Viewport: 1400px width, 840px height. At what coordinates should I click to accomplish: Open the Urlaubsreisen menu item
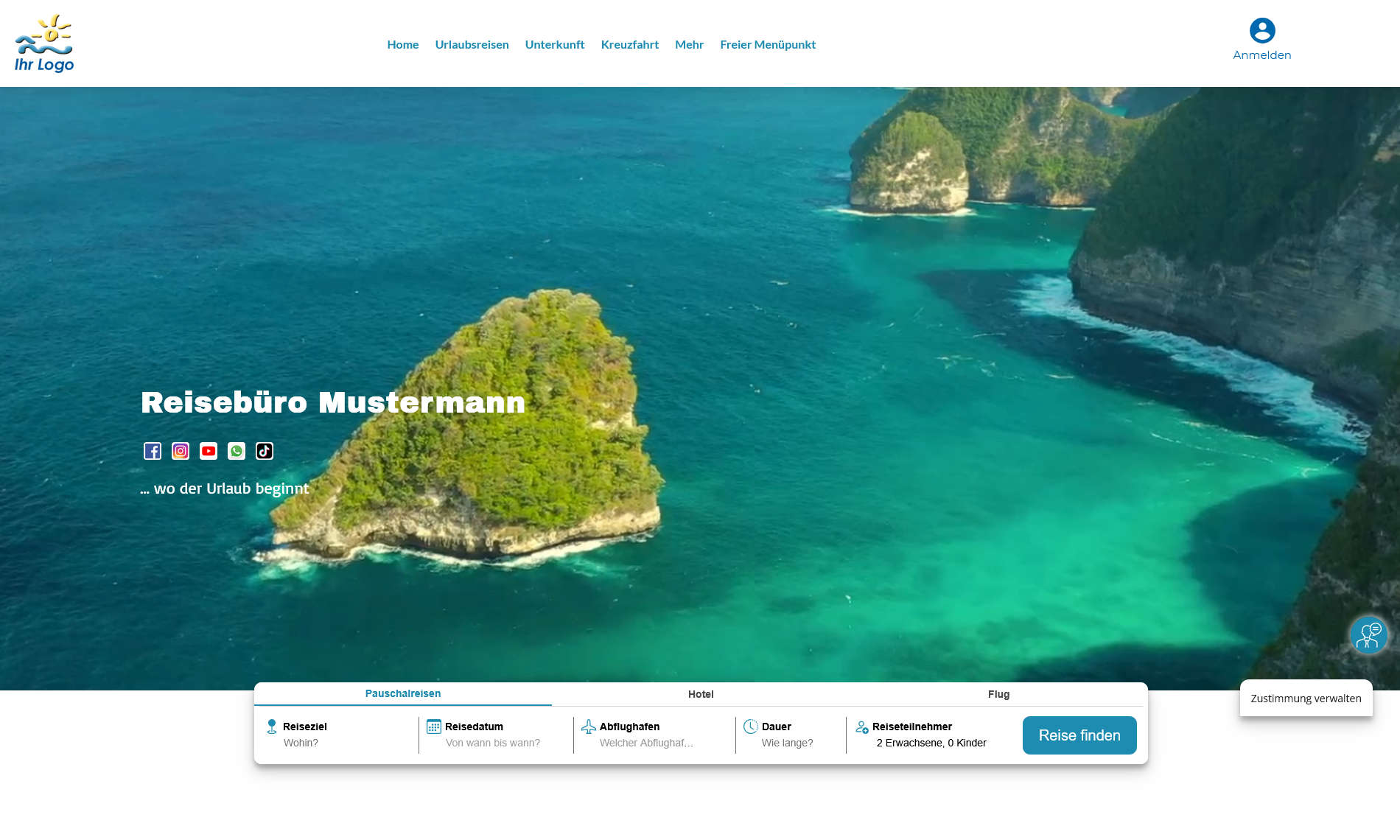pos(472,44)
